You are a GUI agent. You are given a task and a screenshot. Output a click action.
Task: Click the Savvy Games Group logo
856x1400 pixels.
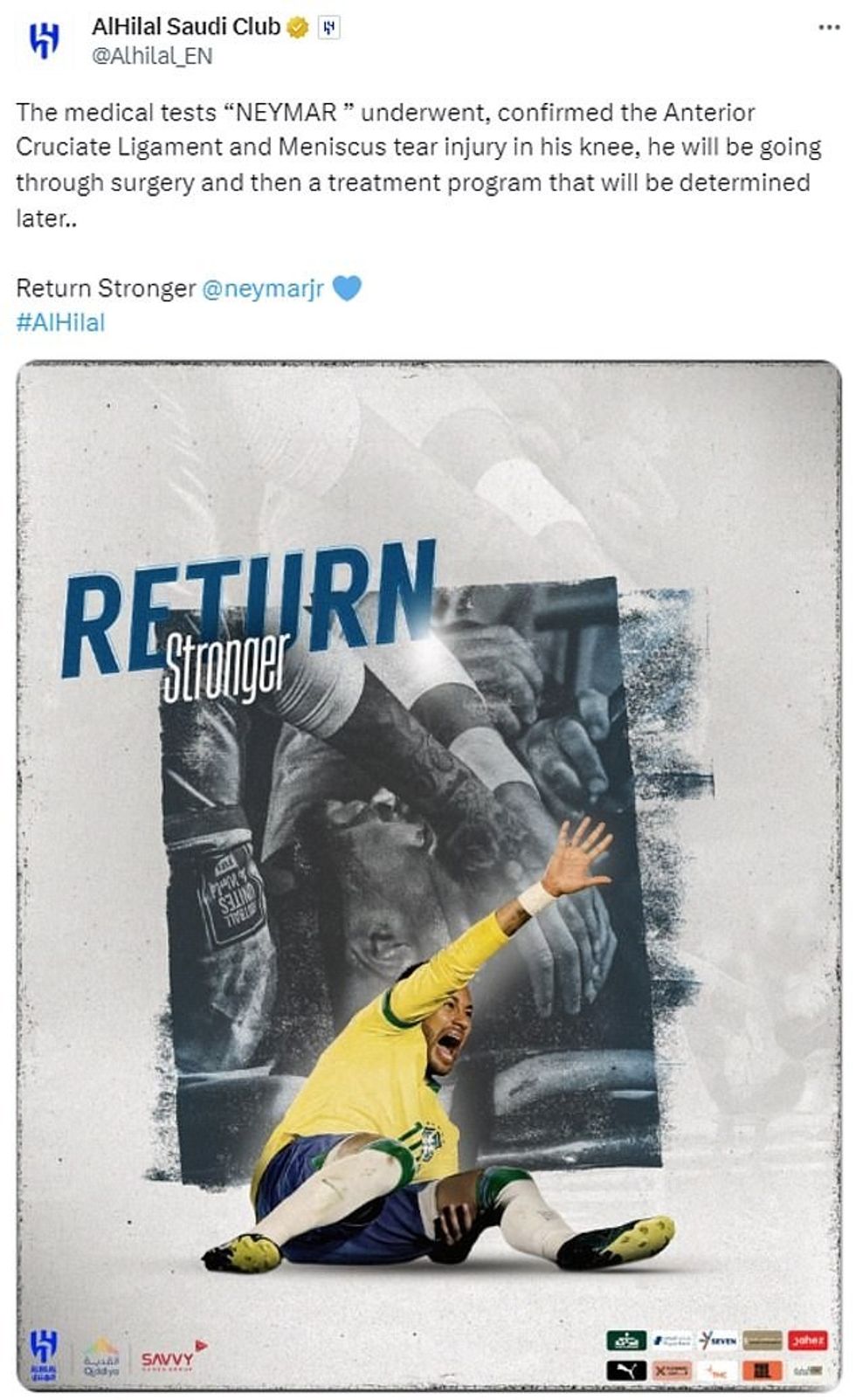(172, 1359)
